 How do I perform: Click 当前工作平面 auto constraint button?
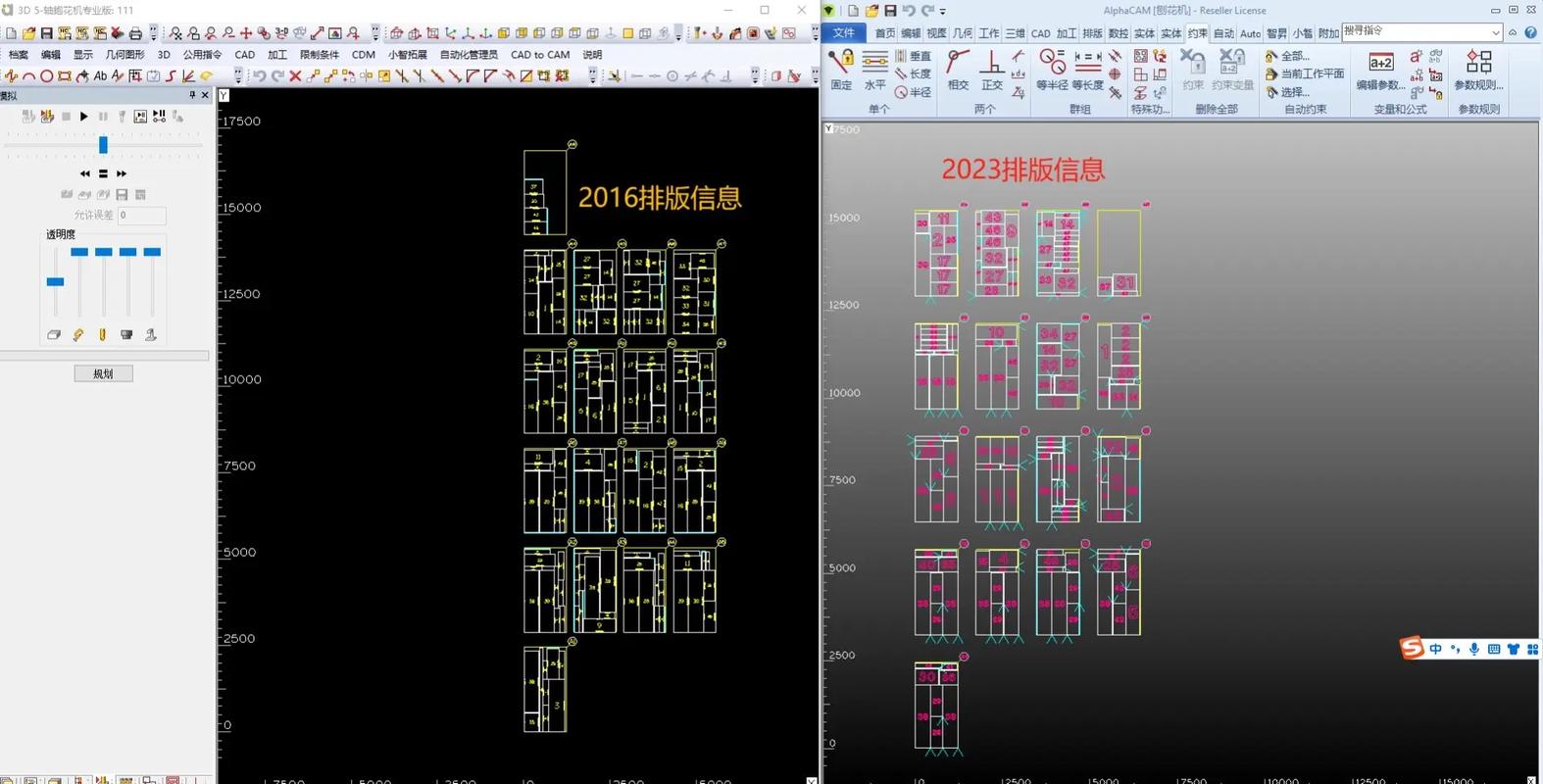pos(1305,73)
